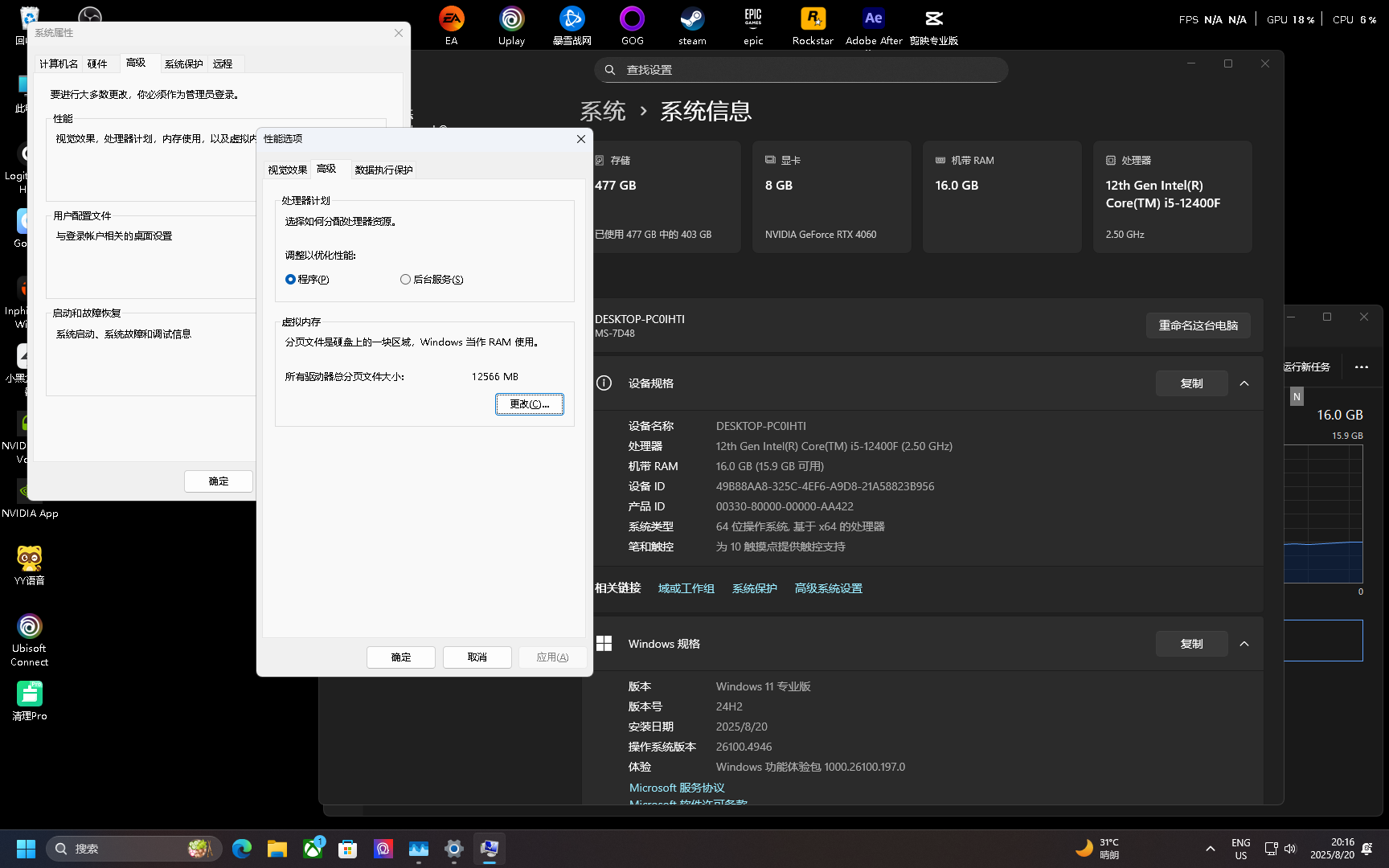Open the Task Manager more options menu
This screenshot has height=868, width=1389.
1361,366
